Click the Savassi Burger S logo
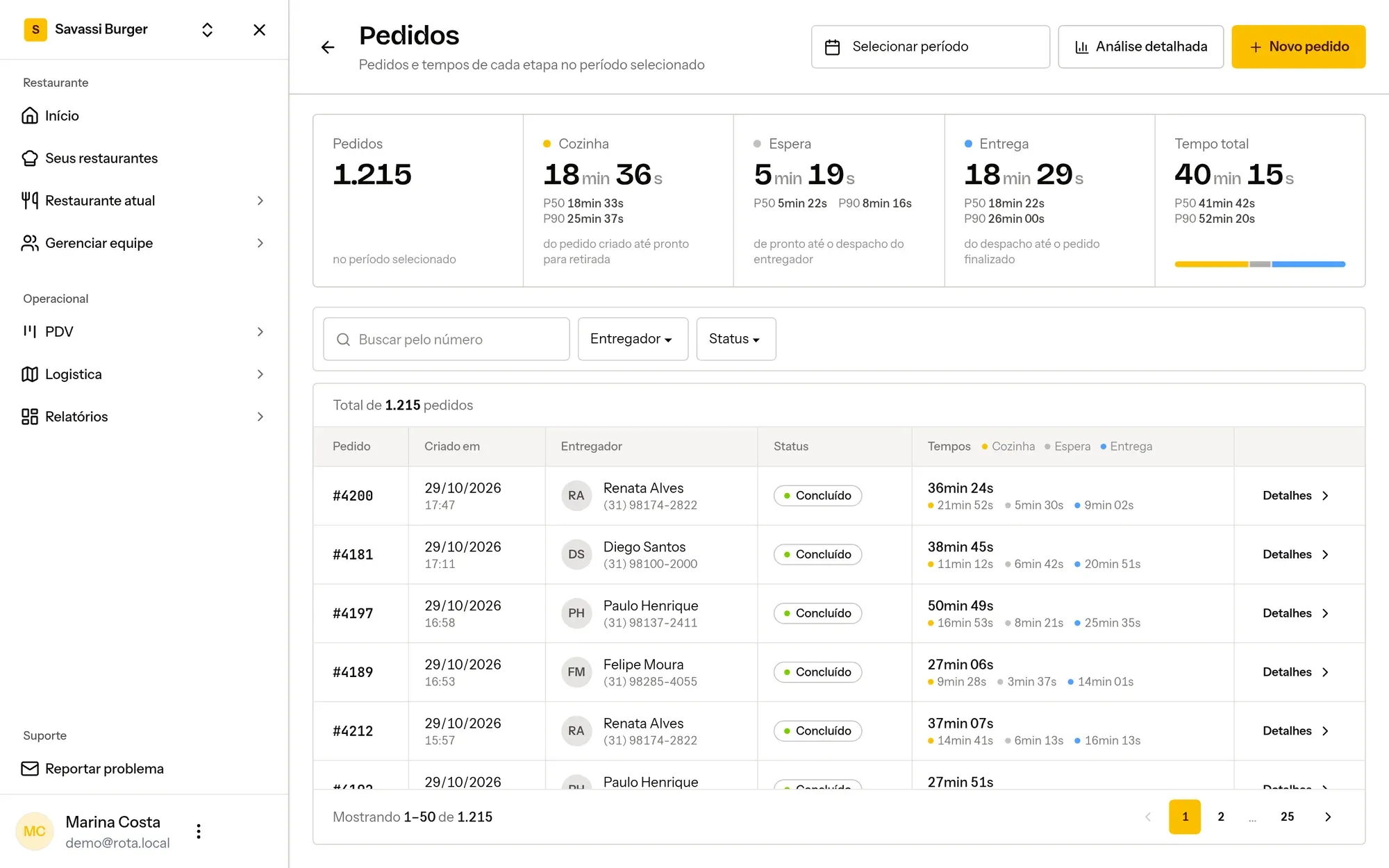This screenshot has height=868, width=1389. click(35, 29)
